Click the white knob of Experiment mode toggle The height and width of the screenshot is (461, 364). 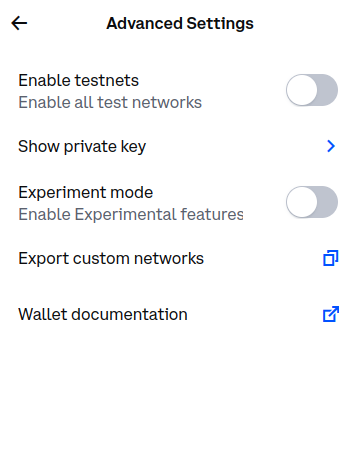(x=302, y=202)
